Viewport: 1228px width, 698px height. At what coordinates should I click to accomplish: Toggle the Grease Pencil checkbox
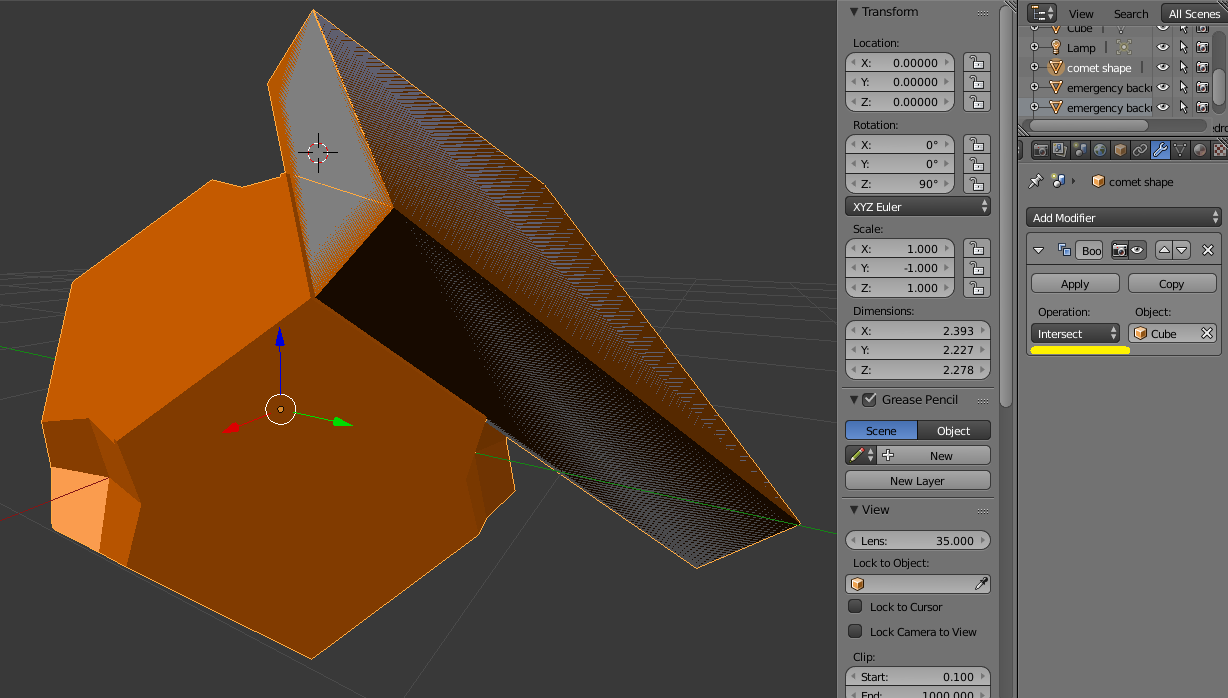tap(869, 399)
